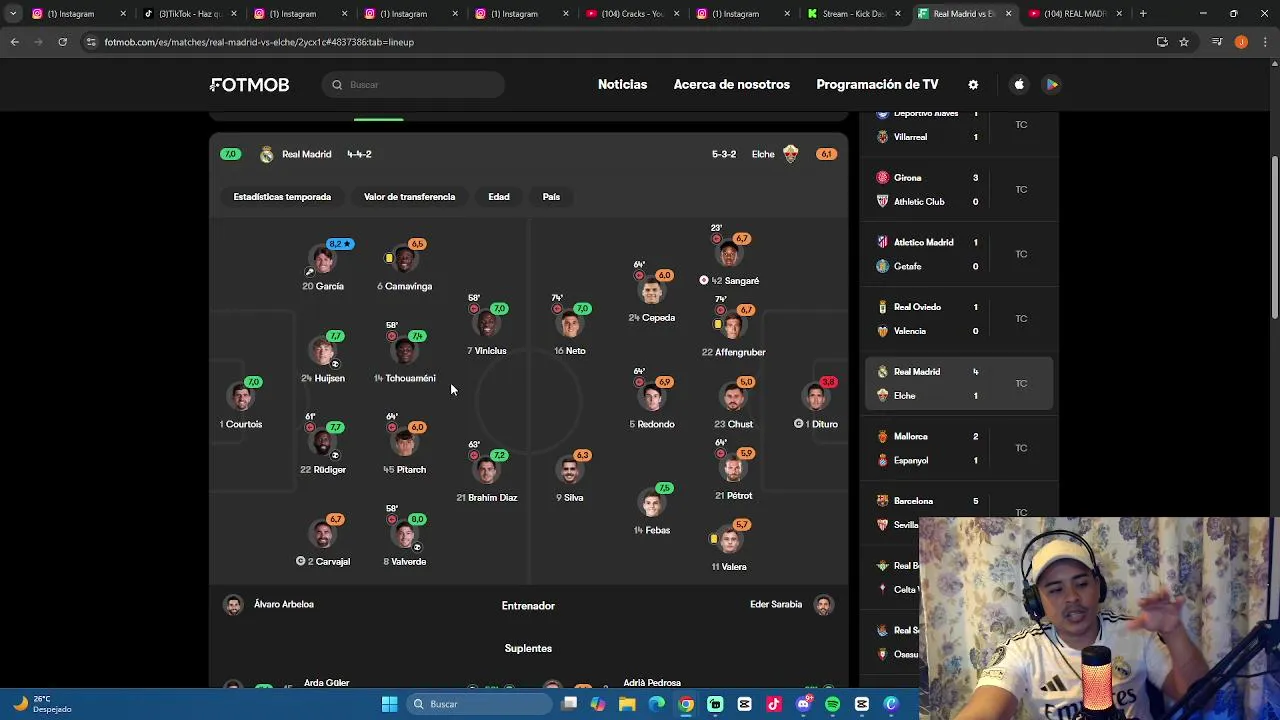Click Real Madrid 7.0 team rating badge
1280x720 pixels.
pos(230,154)
